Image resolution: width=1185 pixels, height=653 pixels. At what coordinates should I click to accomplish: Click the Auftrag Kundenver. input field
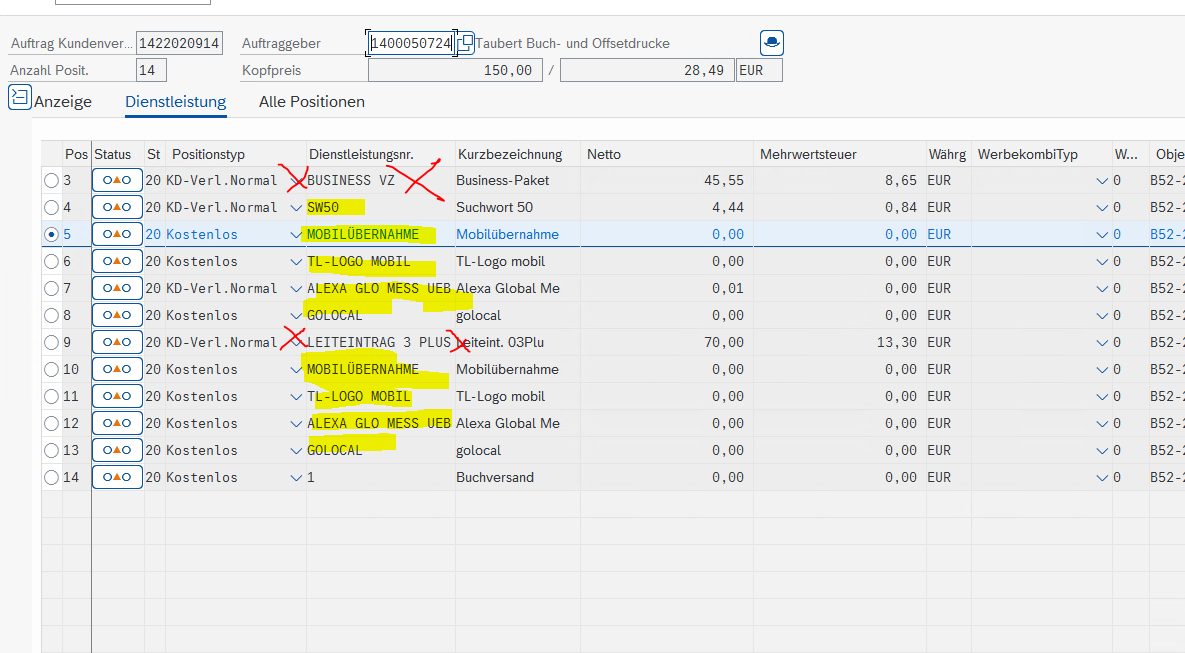179,43
